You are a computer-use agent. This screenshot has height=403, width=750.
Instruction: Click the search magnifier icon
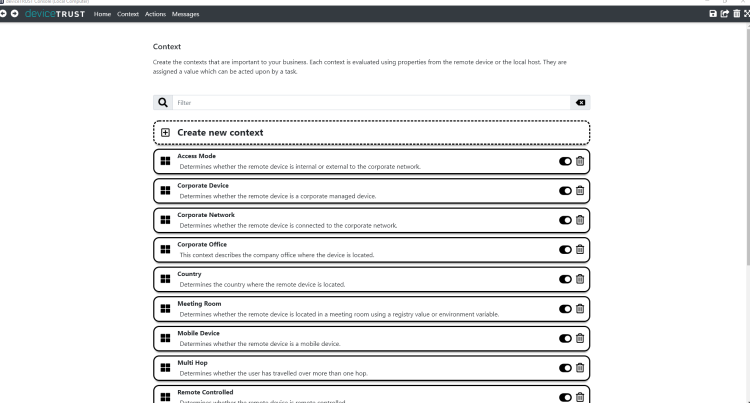tap(163, 103)
